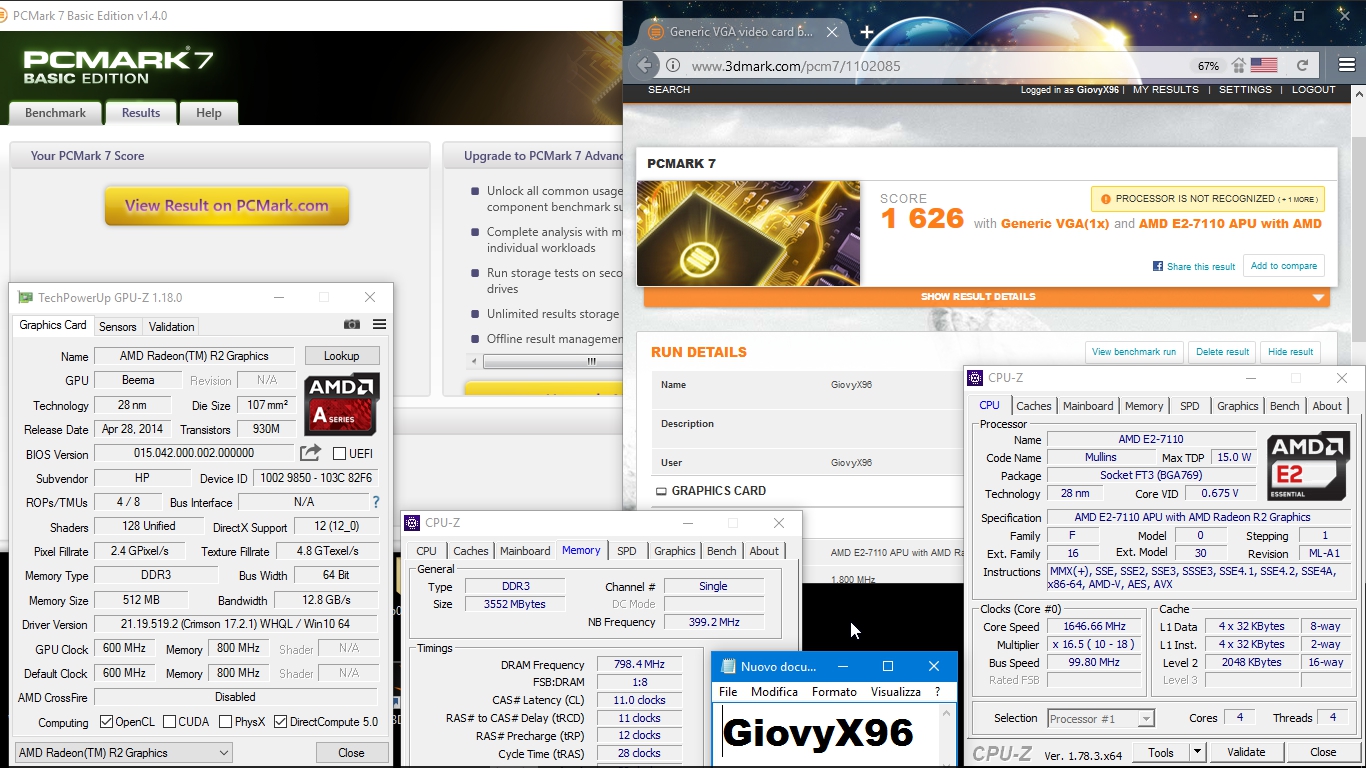This screenshot has height=768, width=1366.
Task: Click the AMD A-Series logo in GPU-Z
Action: pyautogui.click(x=342, y=404)
